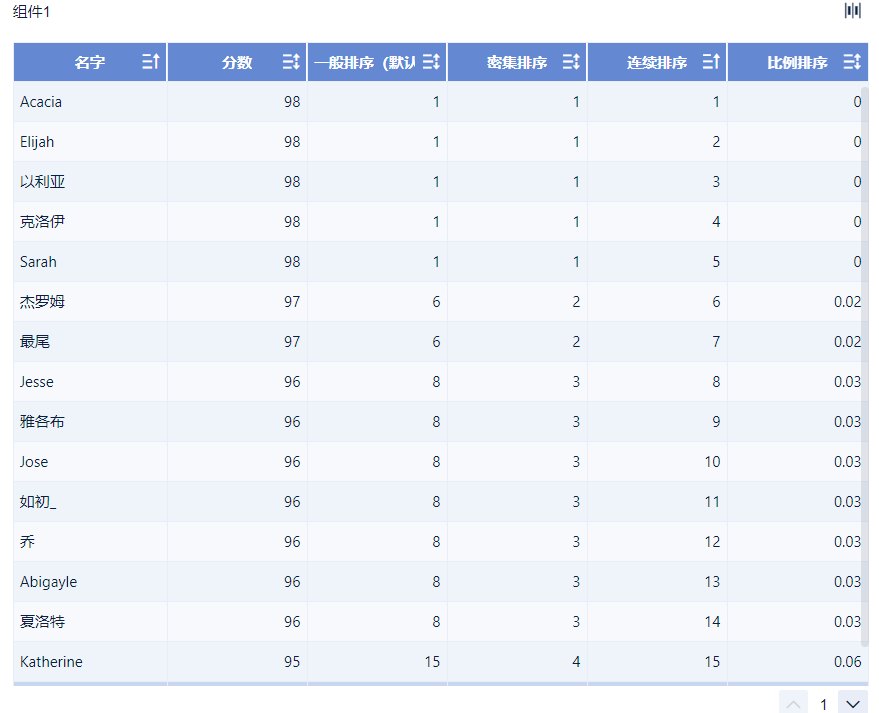This screenshot has height=713, width=879.
Task: Click the sort icon in 名字 column header
Action: [151, 62]
